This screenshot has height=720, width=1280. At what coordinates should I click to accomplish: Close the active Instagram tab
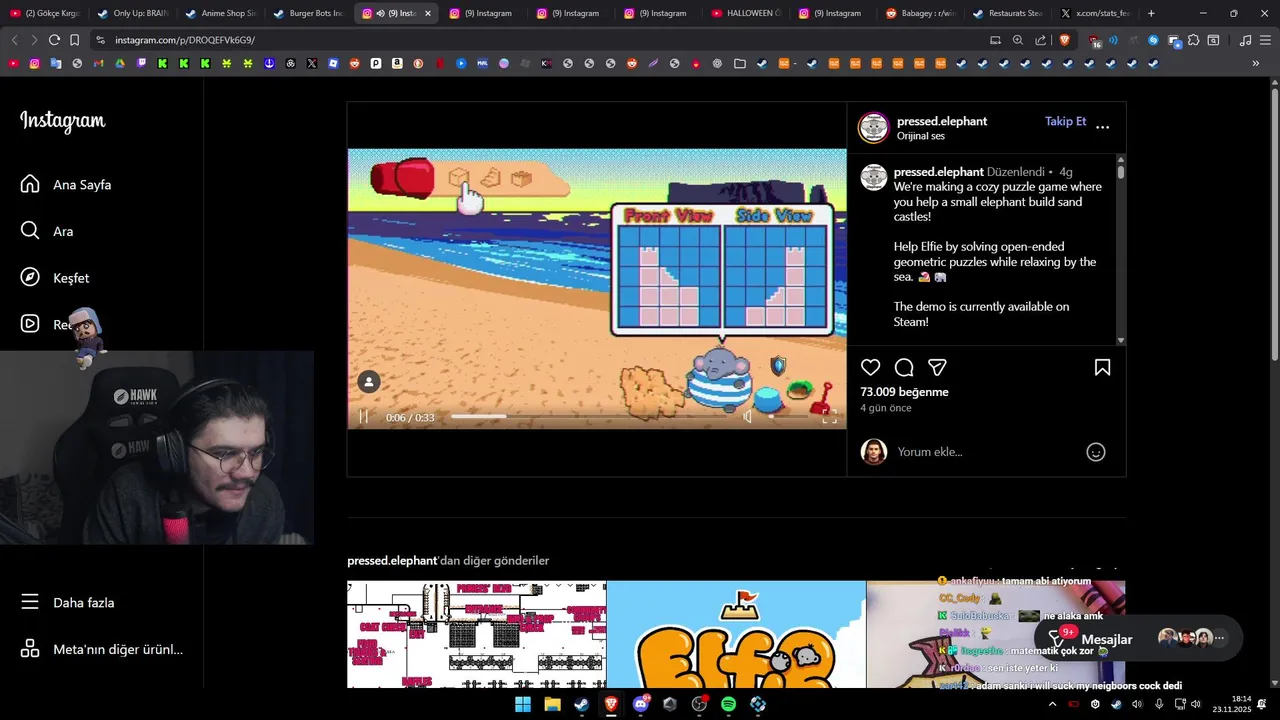tap(428, 14)
